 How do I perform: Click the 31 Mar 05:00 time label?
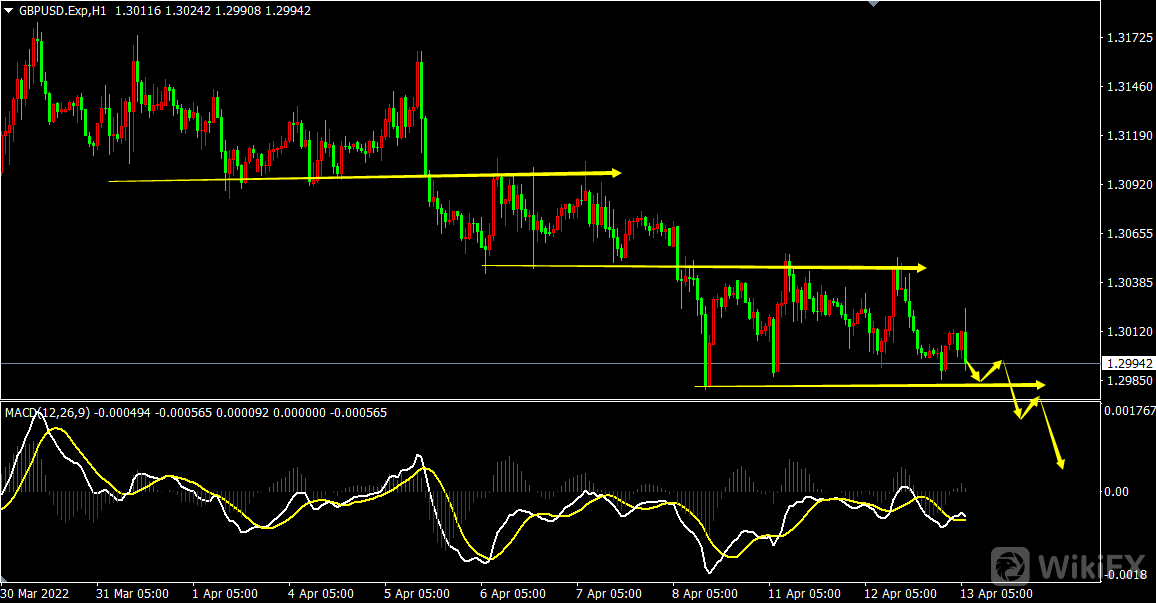click(x=132, y=593)
